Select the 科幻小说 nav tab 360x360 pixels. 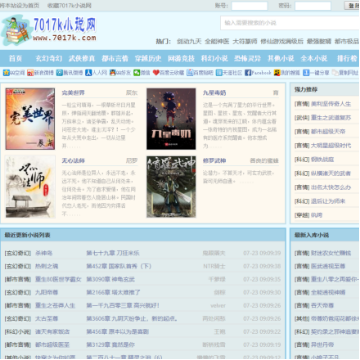coord(214,58)
